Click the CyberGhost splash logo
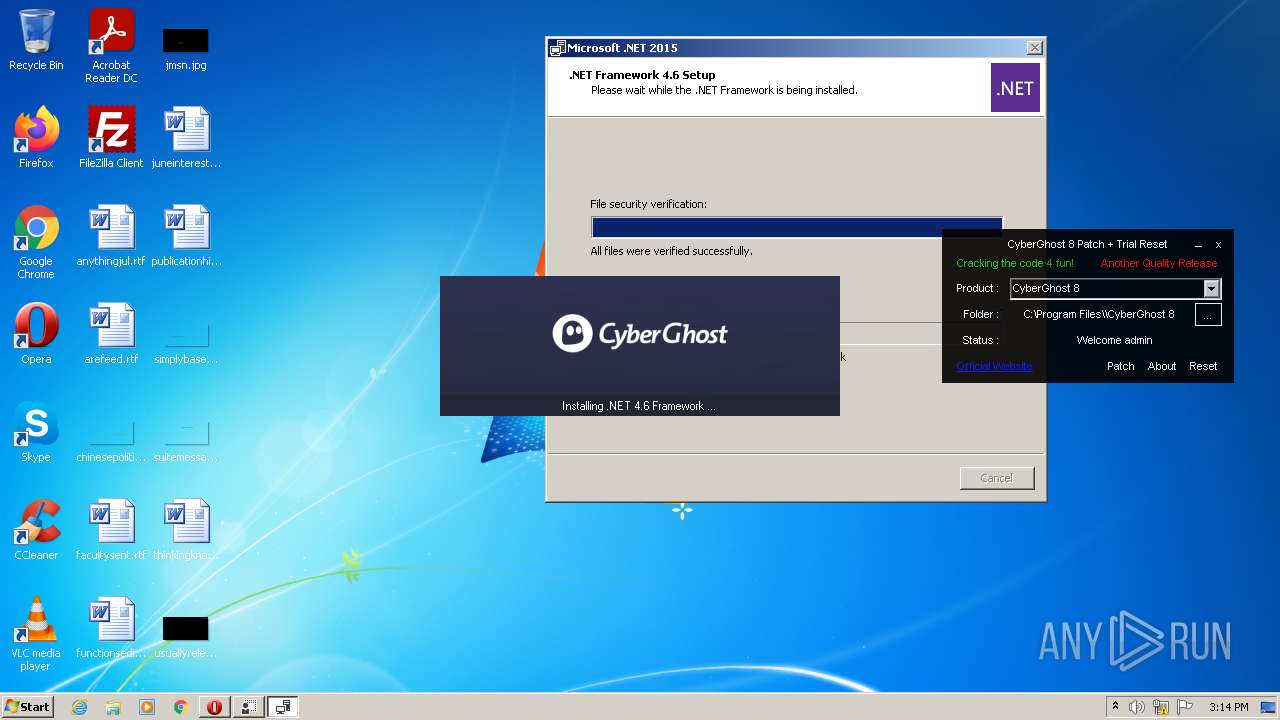Viewport: 1280px width, 720px height. tap(640, 334)
